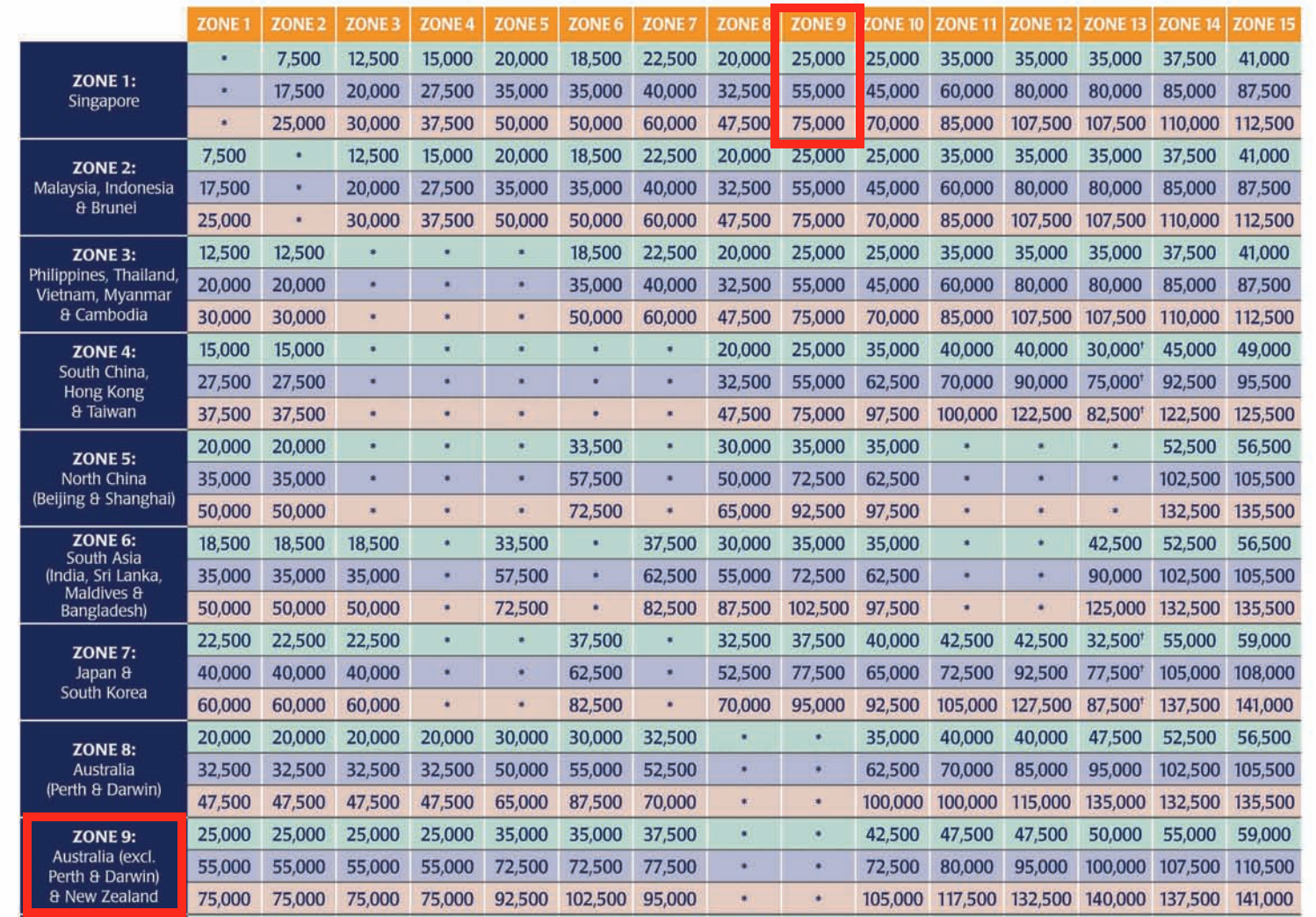Click the ZONE 12 column header
1316x917 pixels.
[1040, 24]
